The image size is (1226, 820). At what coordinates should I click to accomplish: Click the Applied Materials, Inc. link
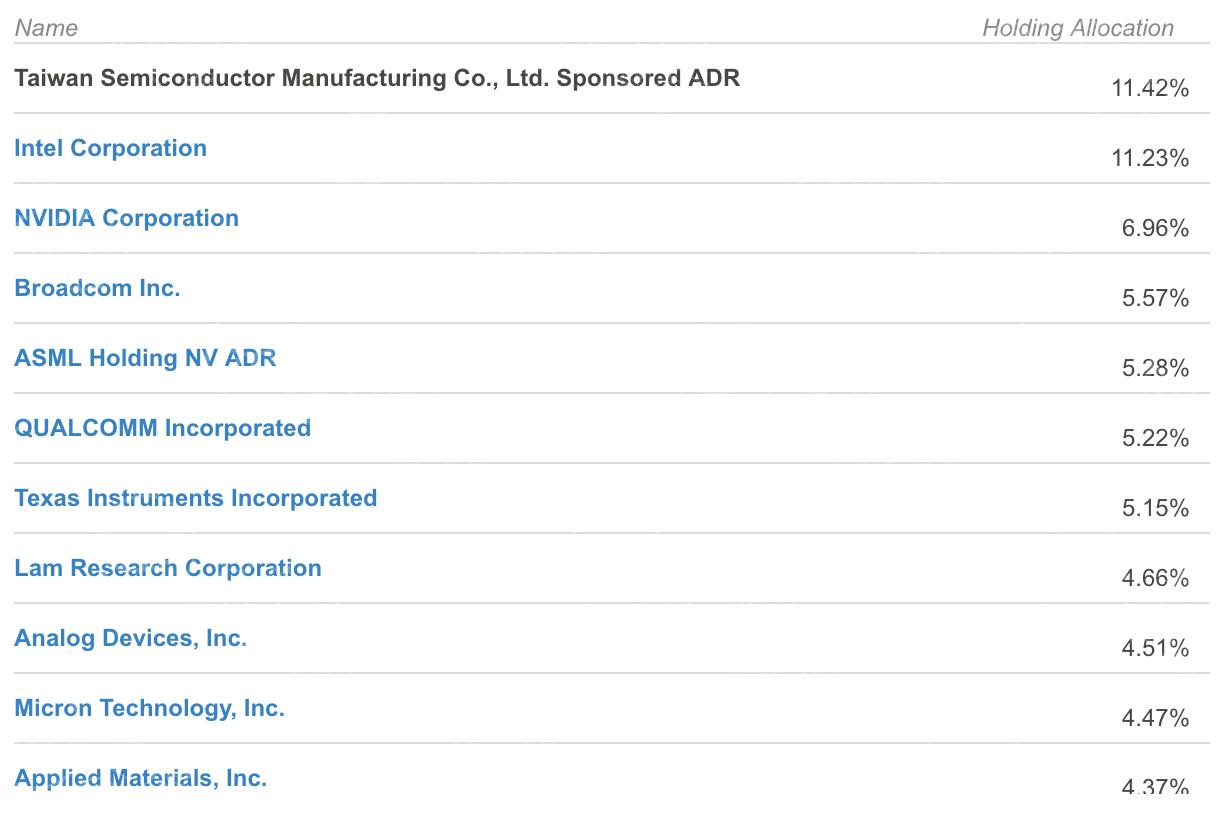140,778
